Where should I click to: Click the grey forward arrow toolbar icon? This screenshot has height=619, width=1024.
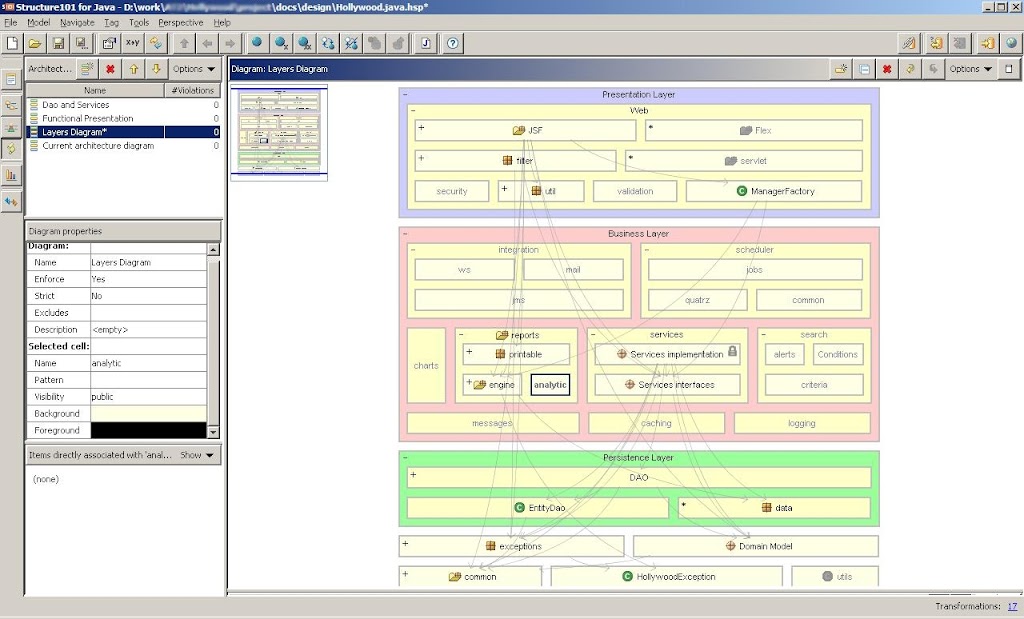(x=230, y=43)
